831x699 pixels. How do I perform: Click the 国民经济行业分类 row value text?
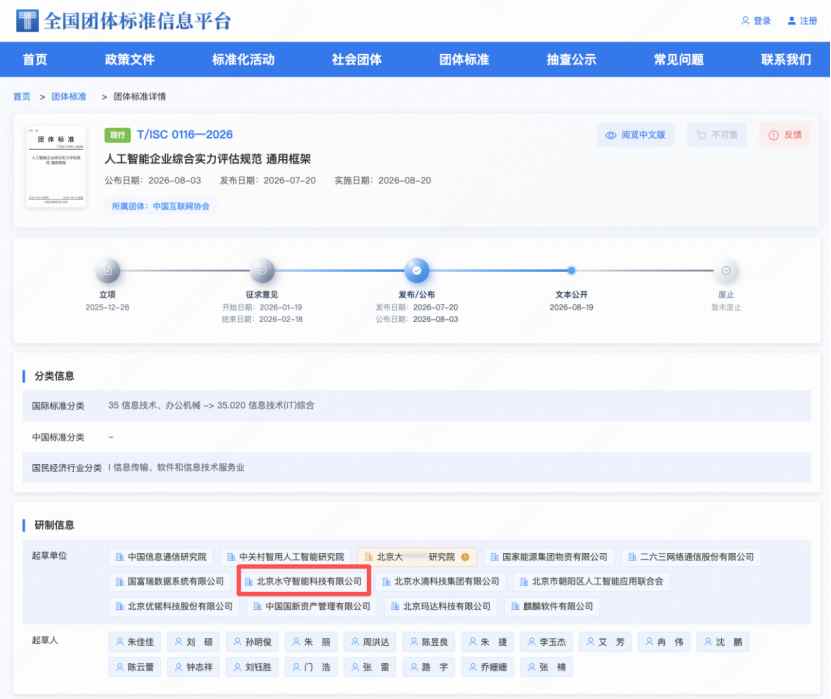tap(176, 467)
